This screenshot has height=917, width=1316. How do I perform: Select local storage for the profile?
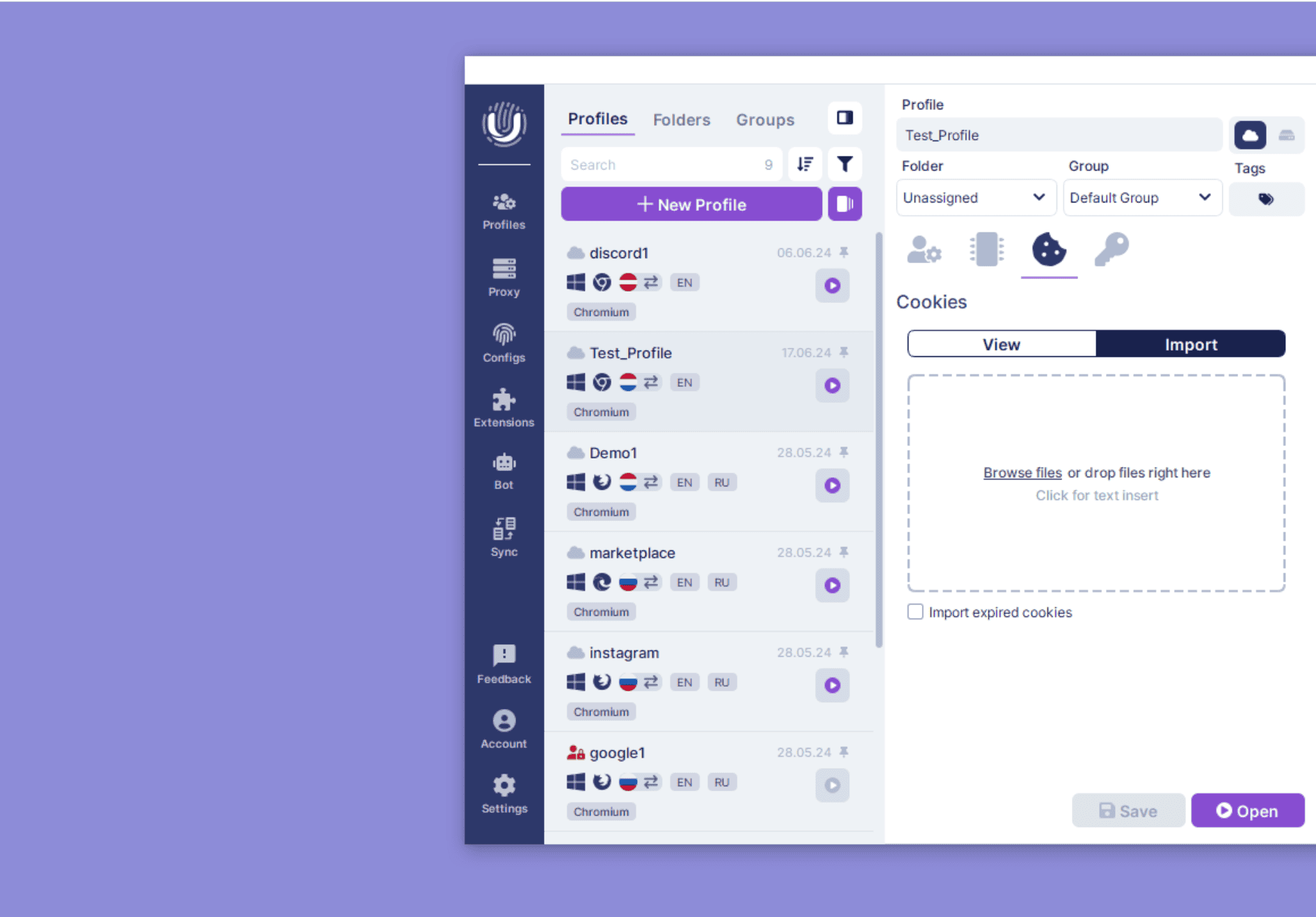(x=1286, y=135)
